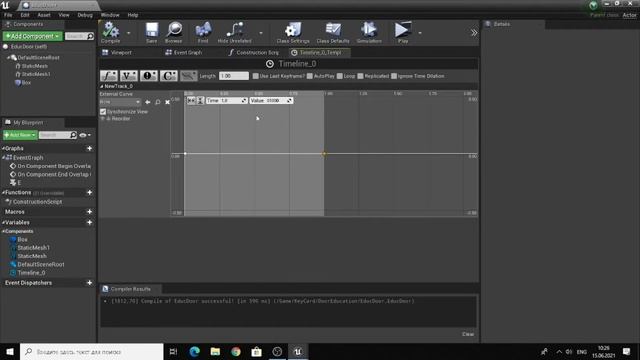640x360 pixels.
Task: Add a color track to timeline
Action: coord(169,76)
